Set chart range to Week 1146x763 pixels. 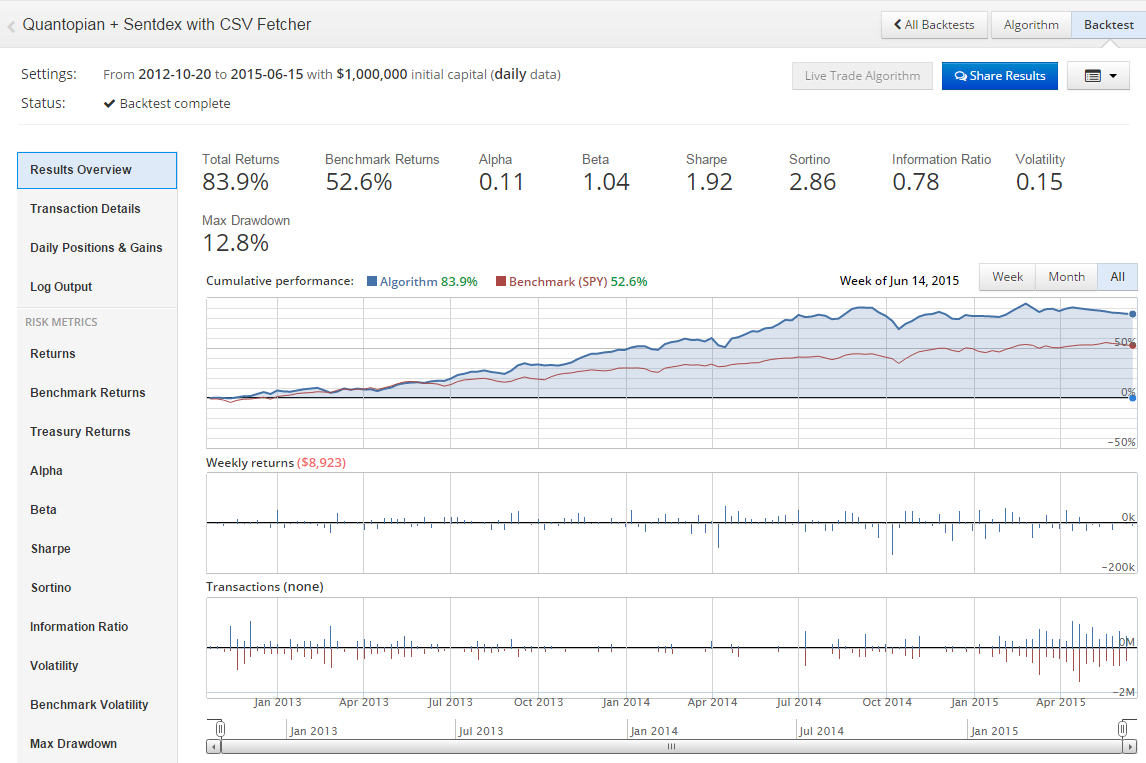coord(1007,277)
